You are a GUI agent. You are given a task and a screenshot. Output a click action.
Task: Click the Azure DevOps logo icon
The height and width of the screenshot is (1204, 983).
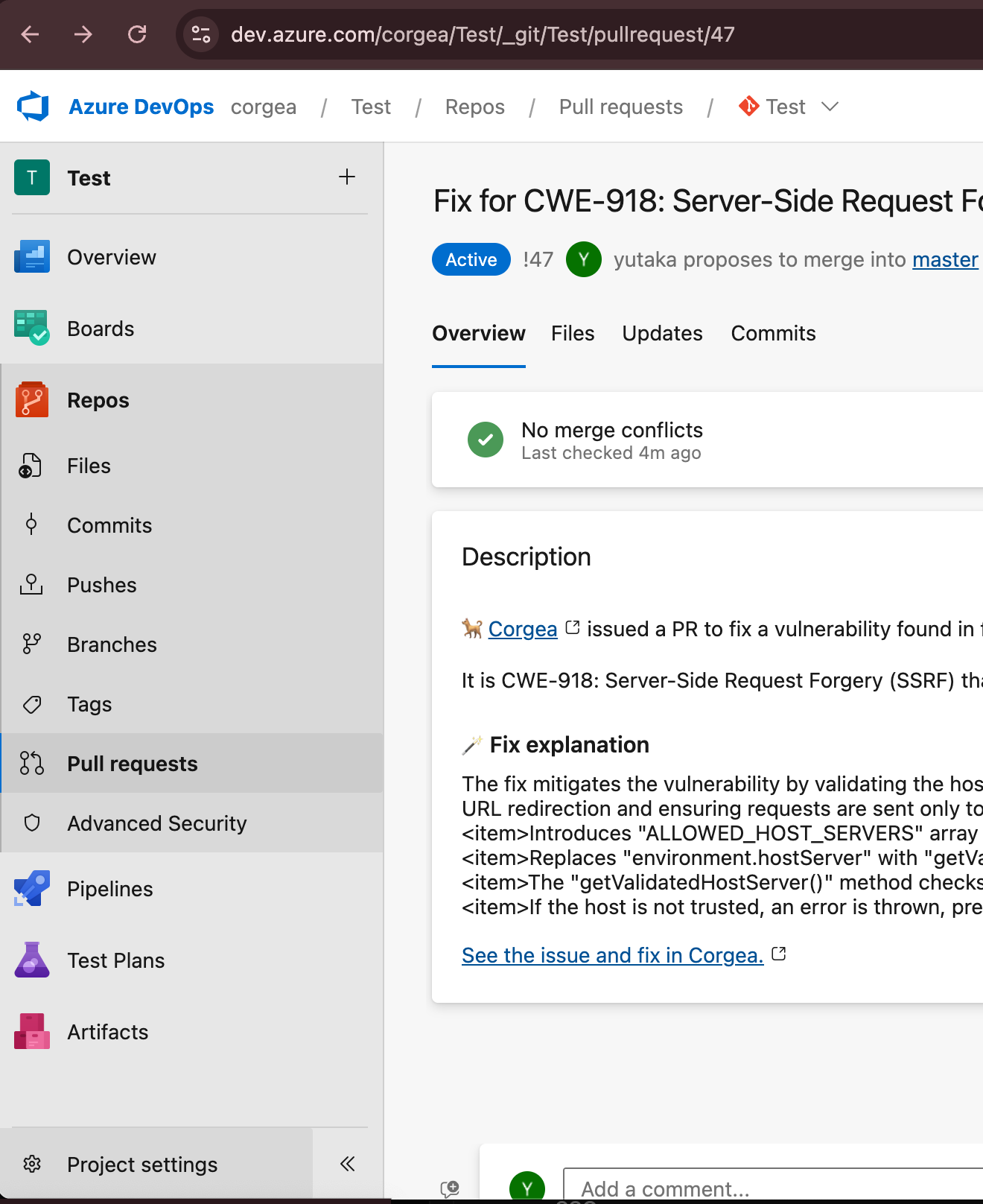pos(33,107)
